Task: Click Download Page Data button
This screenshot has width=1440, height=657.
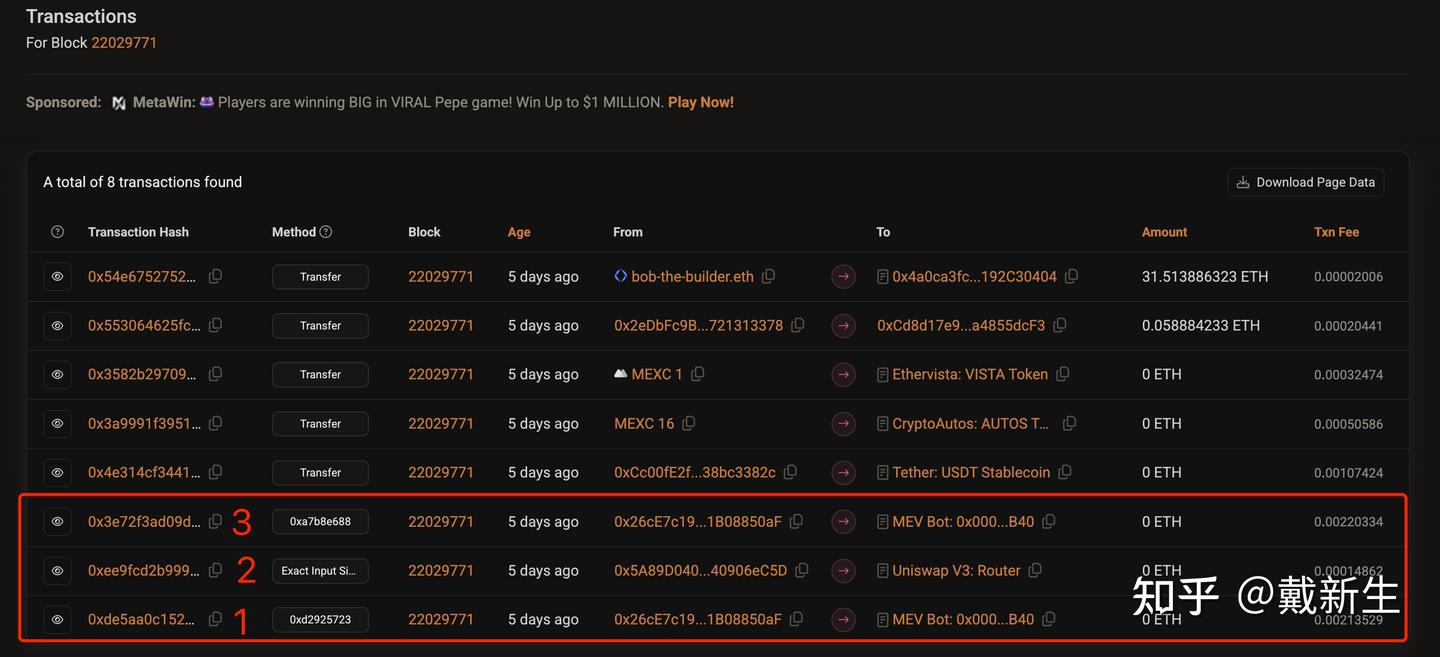Action: [1306, 182]
